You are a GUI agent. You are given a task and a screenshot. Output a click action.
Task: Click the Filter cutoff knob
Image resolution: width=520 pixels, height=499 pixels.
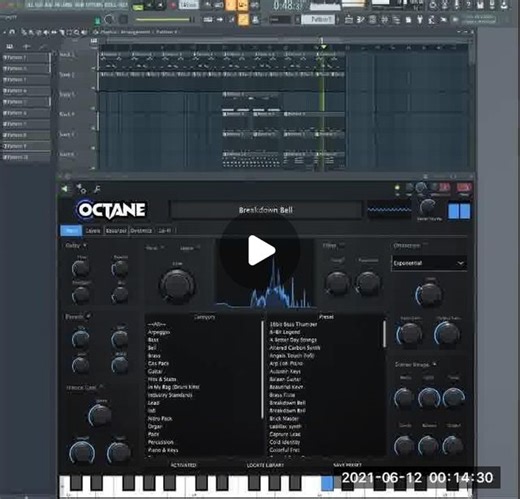tap(337, 283)
